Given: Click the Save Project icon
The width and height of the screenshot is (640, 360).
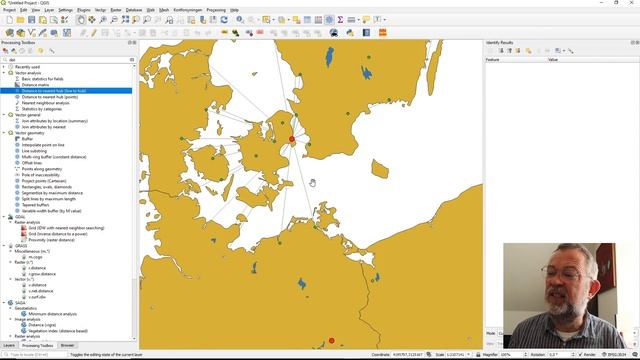Looking at the screenshot, I should (31, 20).
